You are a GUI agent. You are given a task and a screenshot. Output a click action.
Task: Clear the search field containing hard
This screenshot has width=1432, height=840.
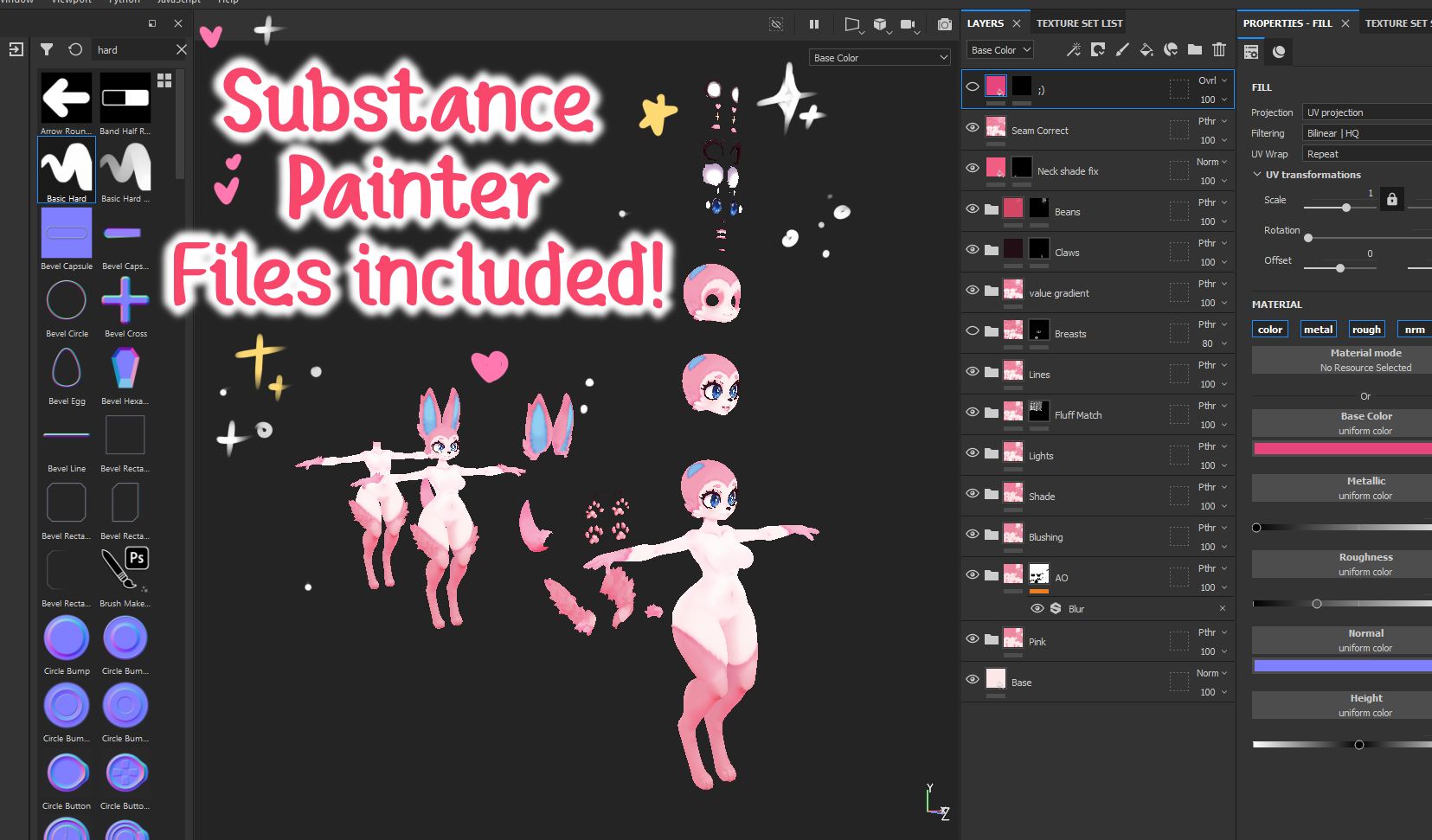(x=181, y=49)
